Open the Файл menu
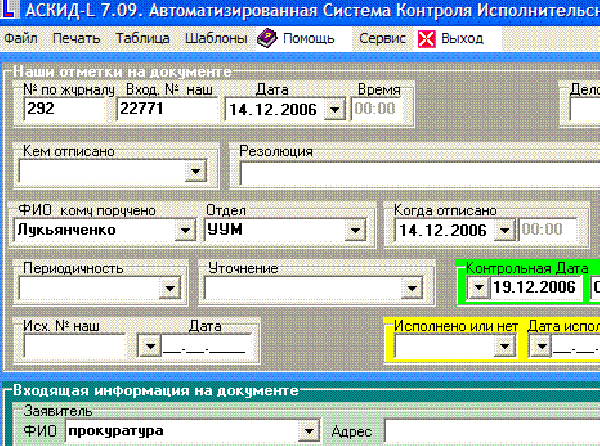This screenshot has width=600, height=446. 21,38
